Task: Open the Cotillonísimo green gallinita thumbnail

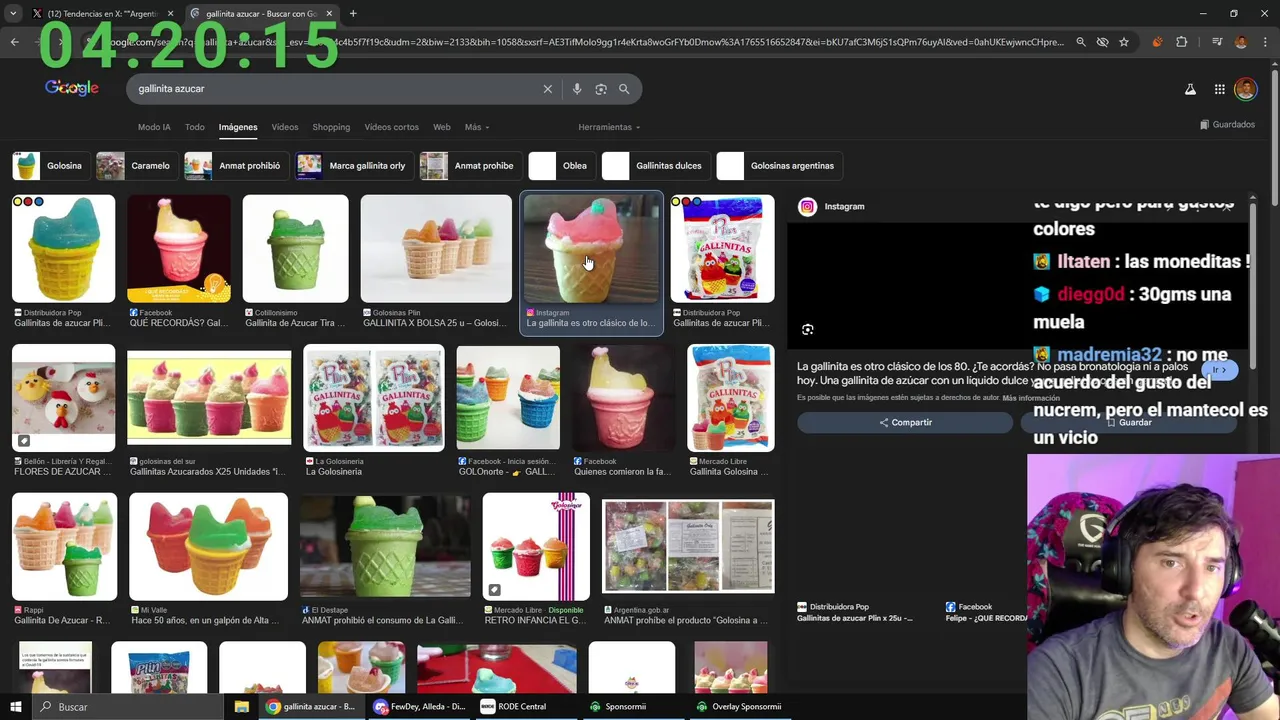Action: pos(295,249)
